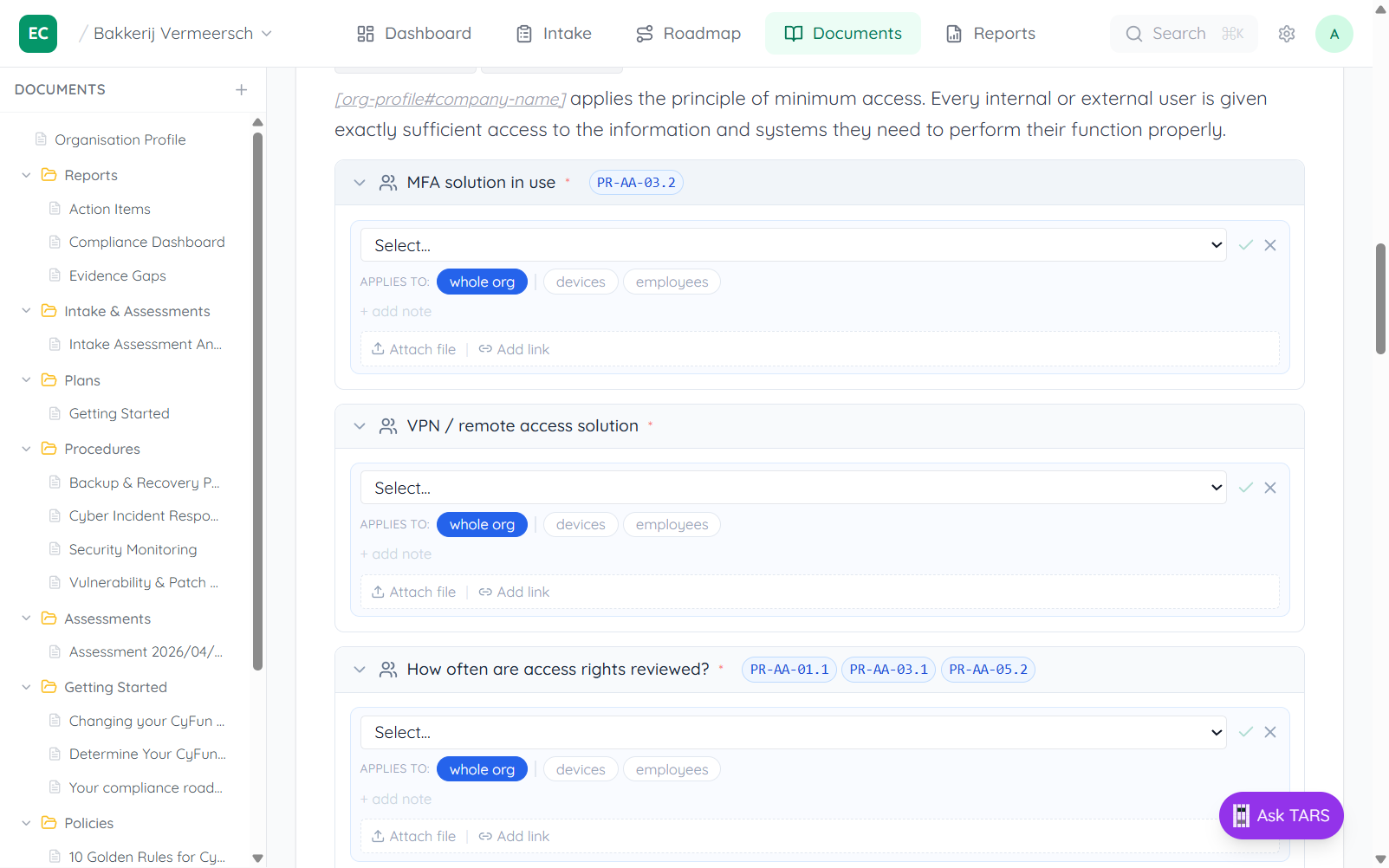Screen dimensions: 1389x868
Task: Open the Roadmap tab
Action: pyautogui.click(x=688, y=33)
